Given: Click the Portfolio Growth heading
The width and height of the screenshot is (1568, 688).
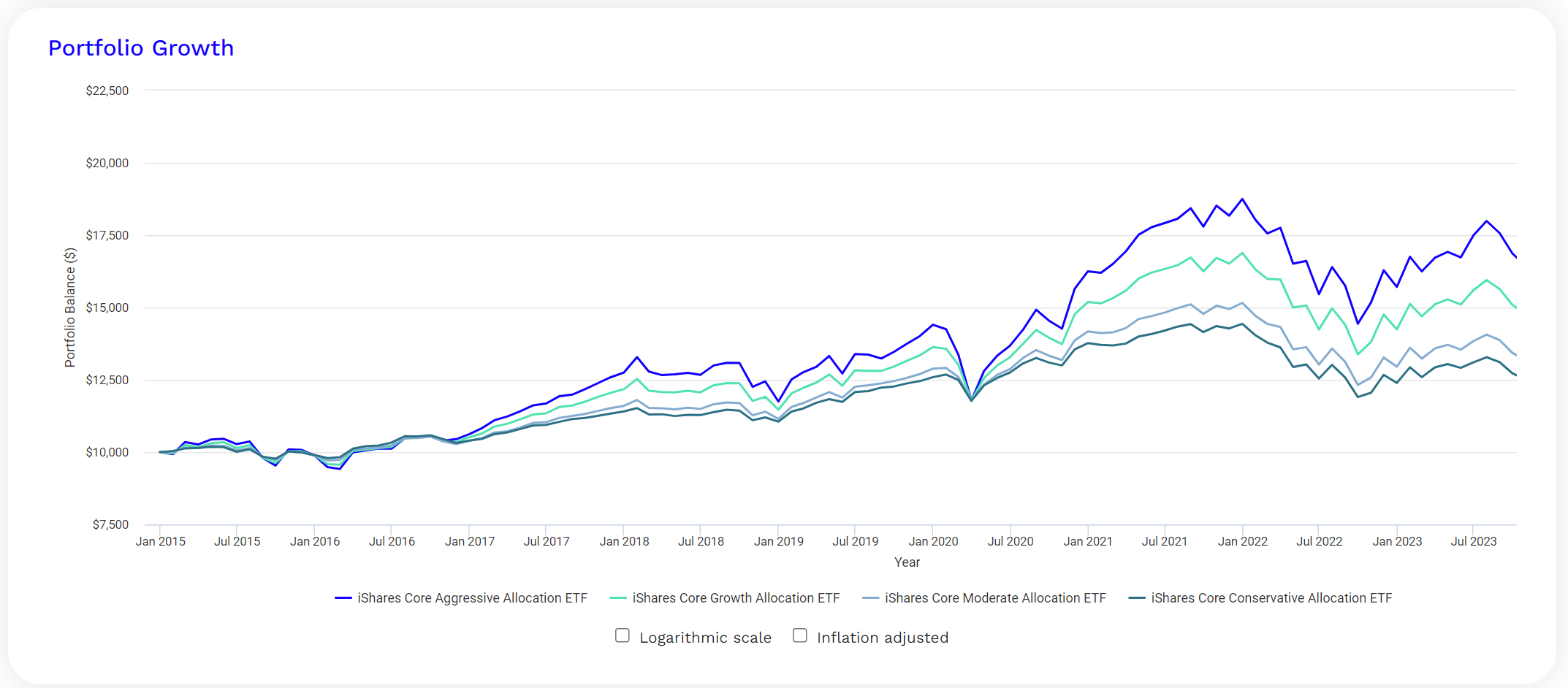Looking at the screenshot, I should (x=140, y=47).
